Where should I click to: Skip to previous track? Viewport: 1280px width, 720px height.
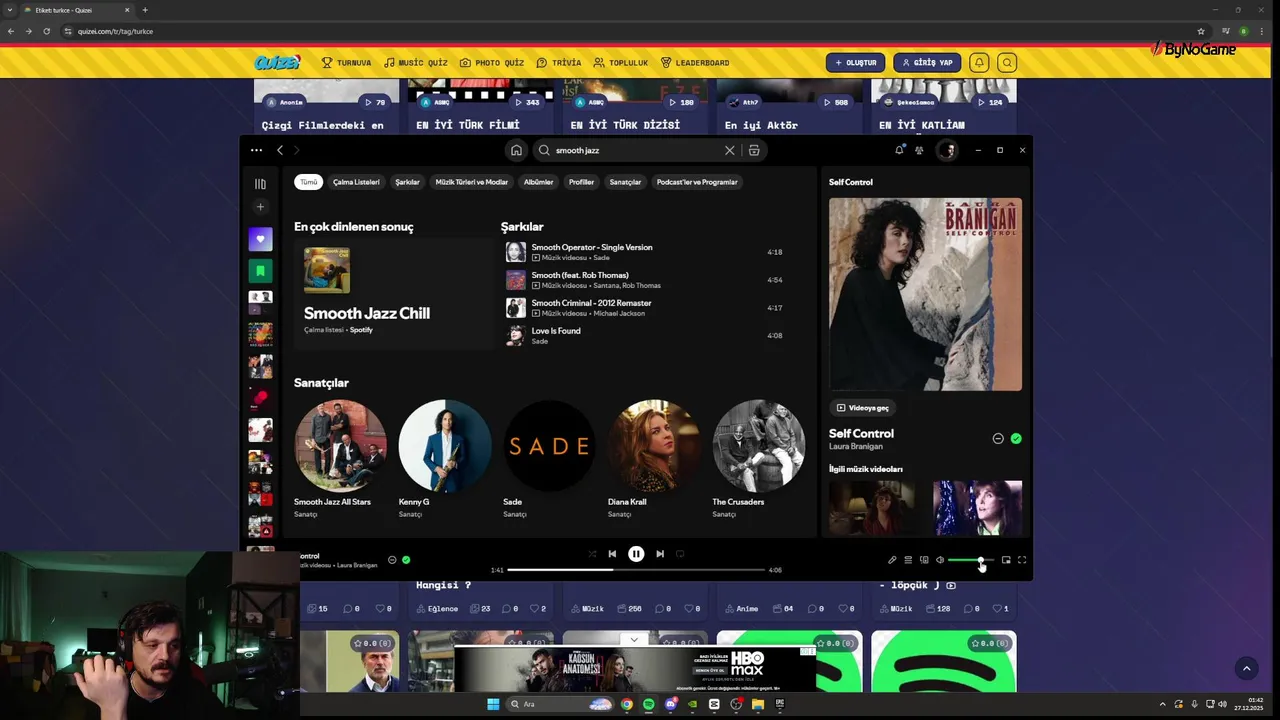tap(612, 554)
